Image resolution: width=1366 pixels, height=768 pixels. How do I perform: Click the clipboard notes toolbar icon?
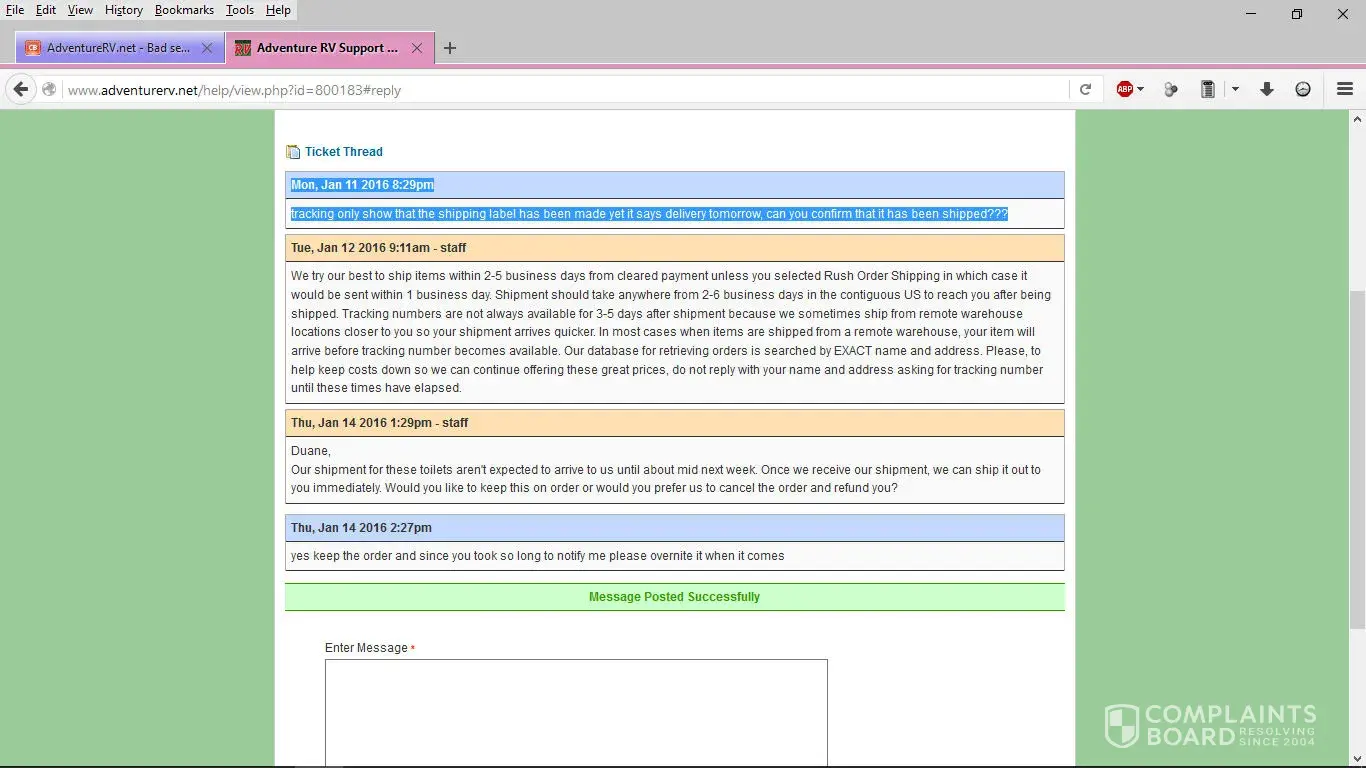[x=1207, y=90]
